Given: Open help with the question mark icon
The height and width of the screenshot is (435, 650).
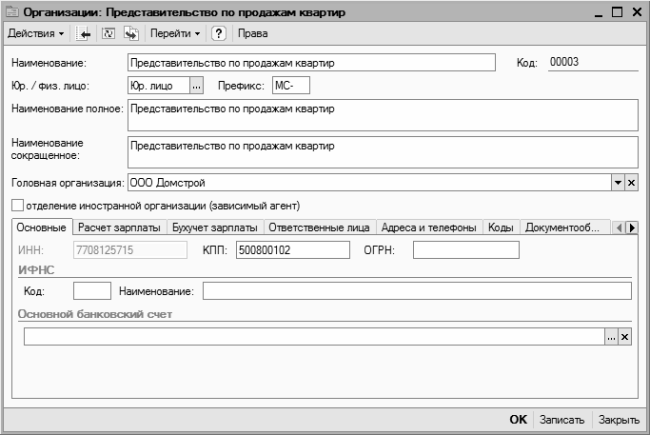Looking at the screenshot, I should pos(217,34).
